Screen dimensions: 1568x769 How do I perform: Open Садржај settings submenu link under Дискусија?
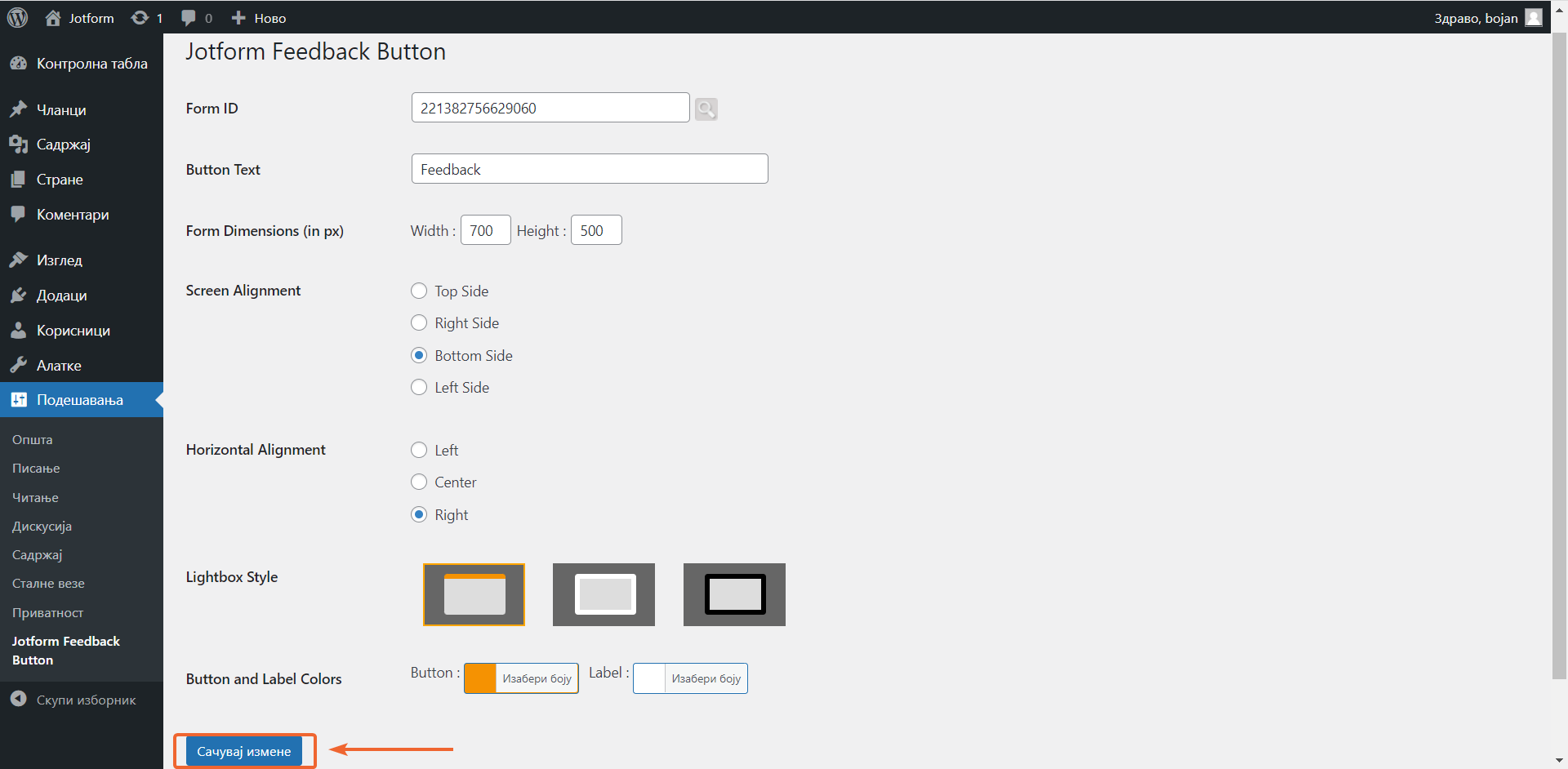37,555
